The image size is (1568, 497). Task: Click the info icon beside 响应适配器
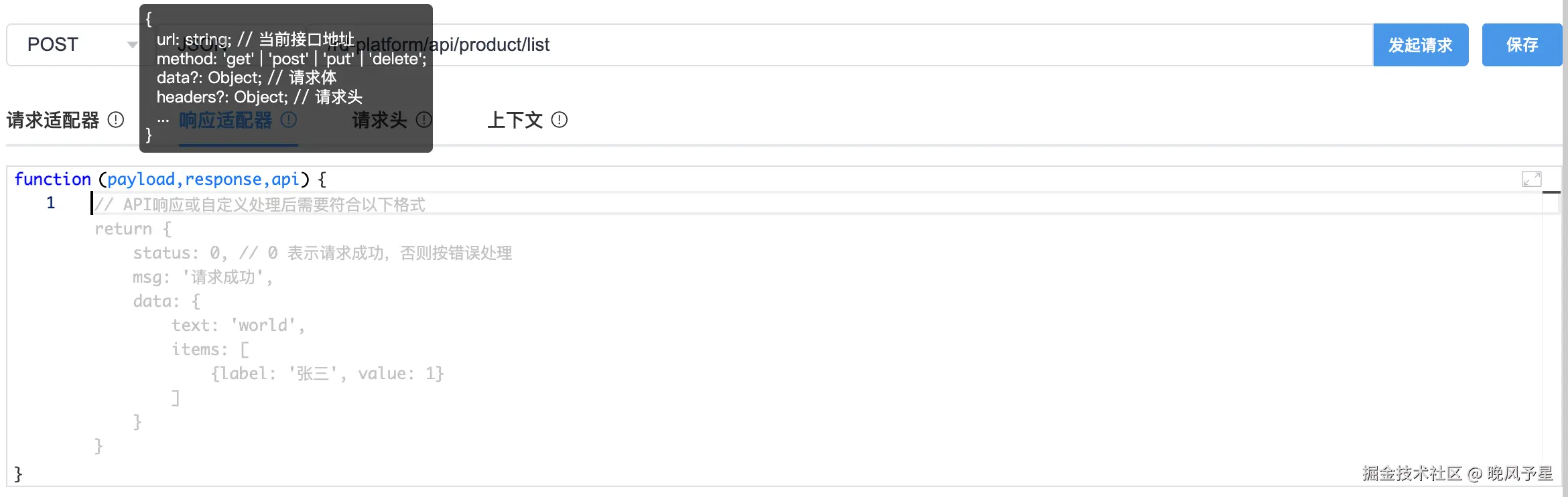(289, 120)
